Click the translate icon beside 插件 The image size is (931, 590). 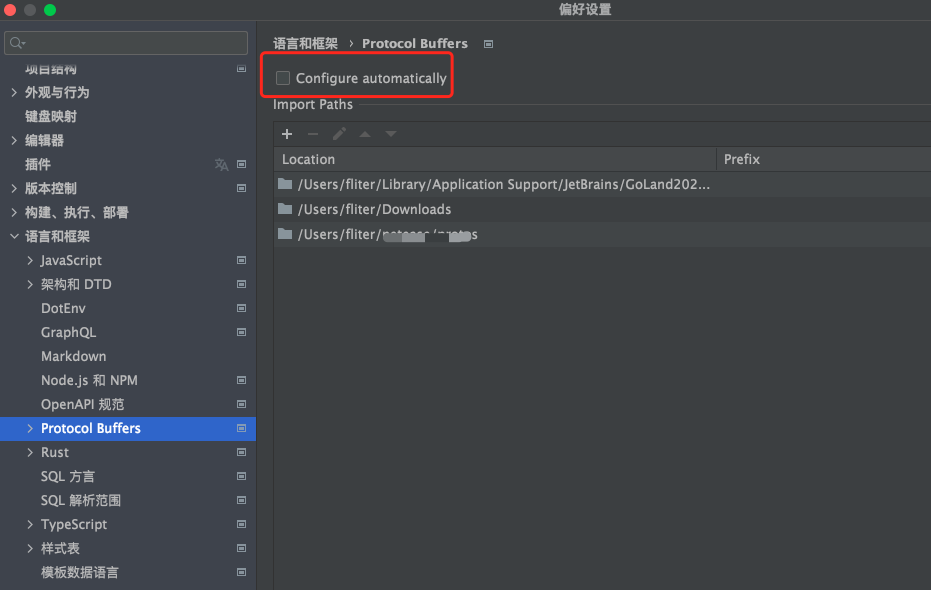tap(222, 165)
